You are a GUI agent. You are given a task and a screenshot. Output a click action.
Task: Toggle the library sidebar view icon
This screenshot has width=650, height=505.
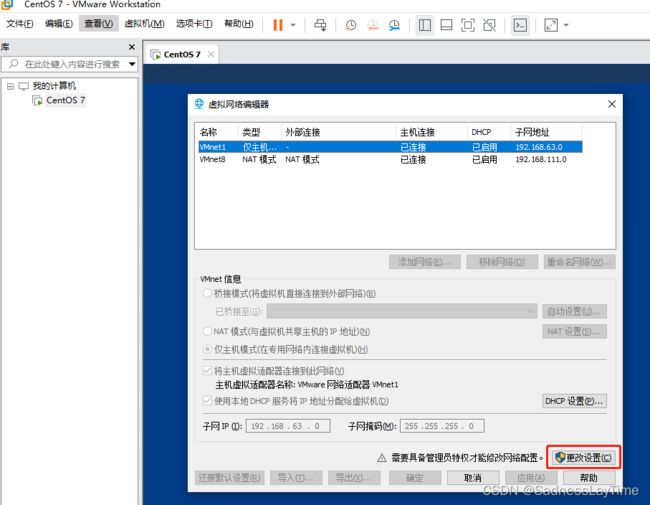click(424, 25)
